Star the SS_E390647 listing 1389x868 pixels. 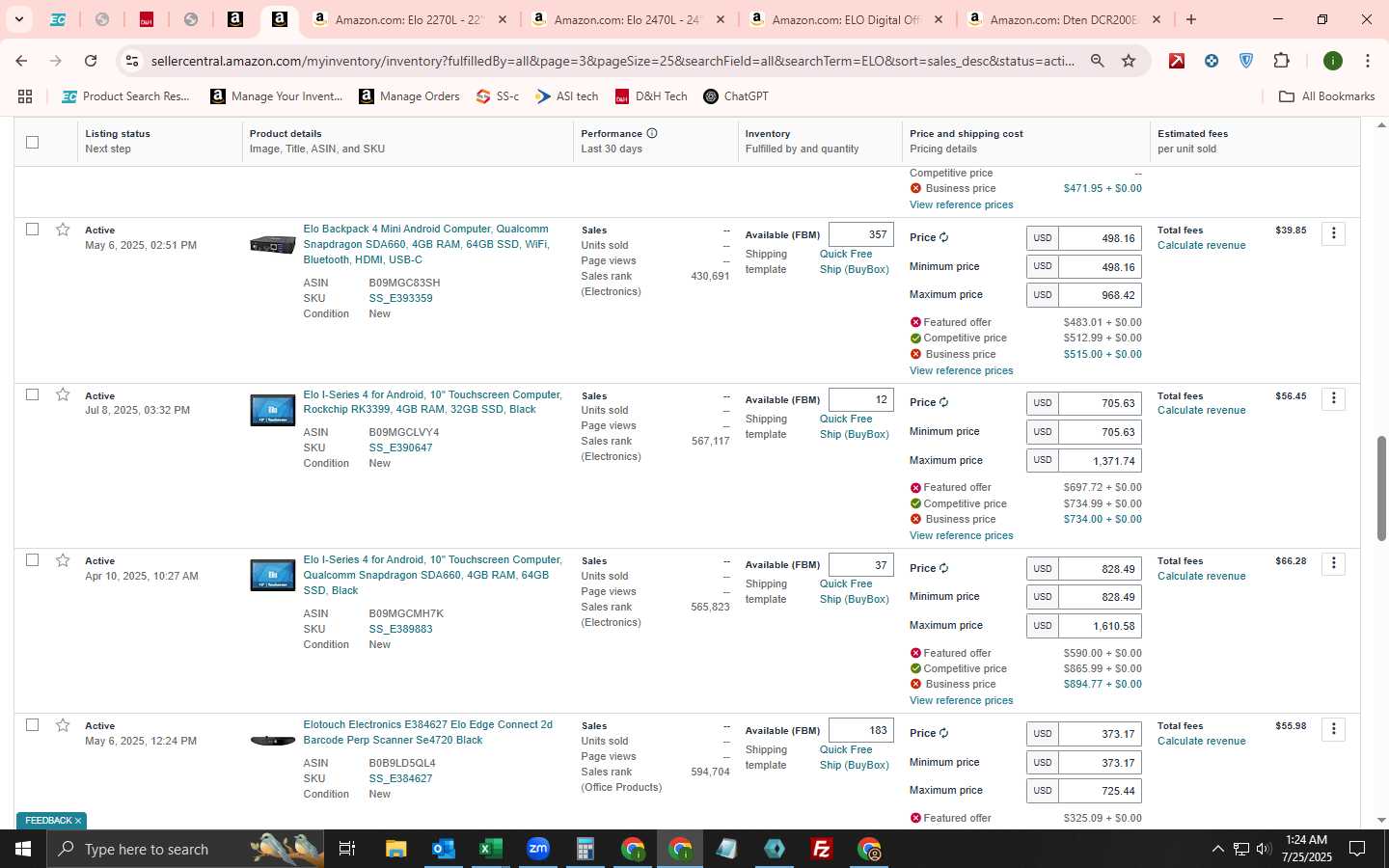point(63,394)
